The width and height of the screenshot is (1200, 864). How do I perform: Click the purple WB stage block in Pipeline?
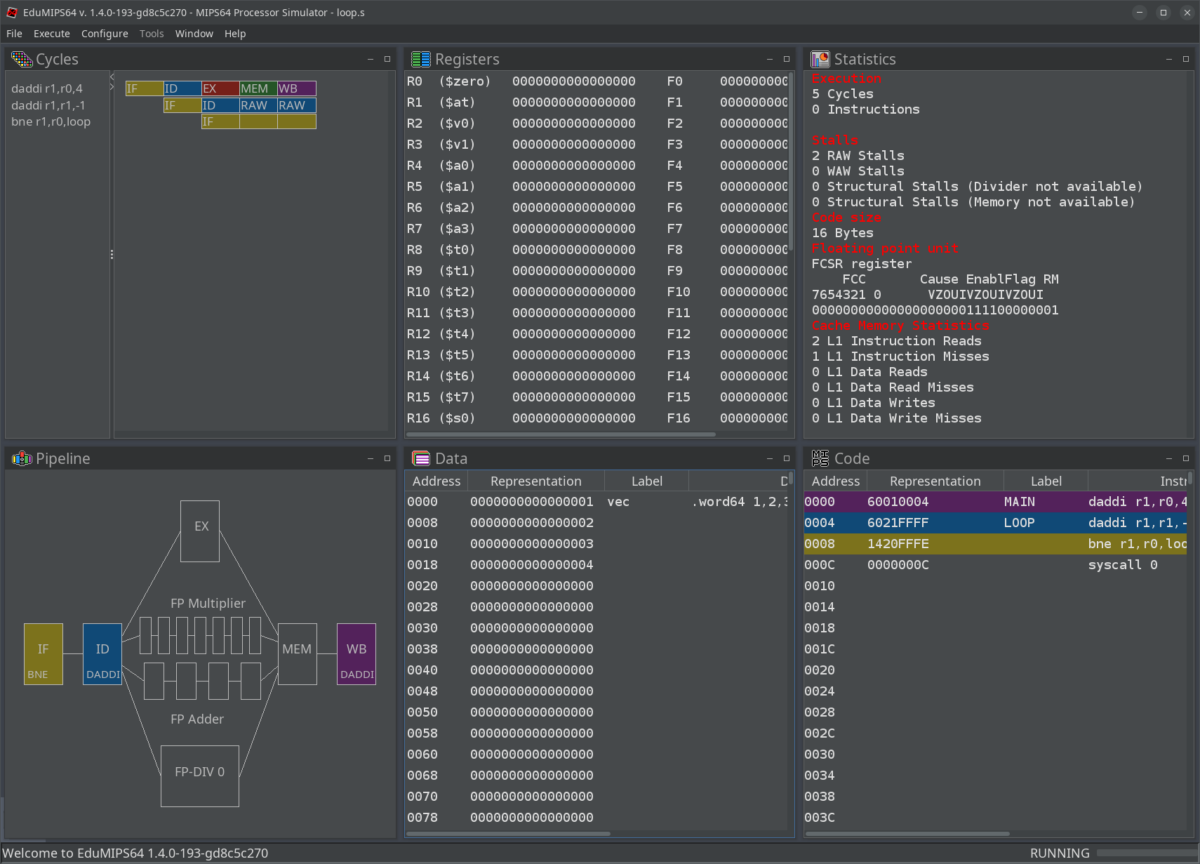(356, 654)
